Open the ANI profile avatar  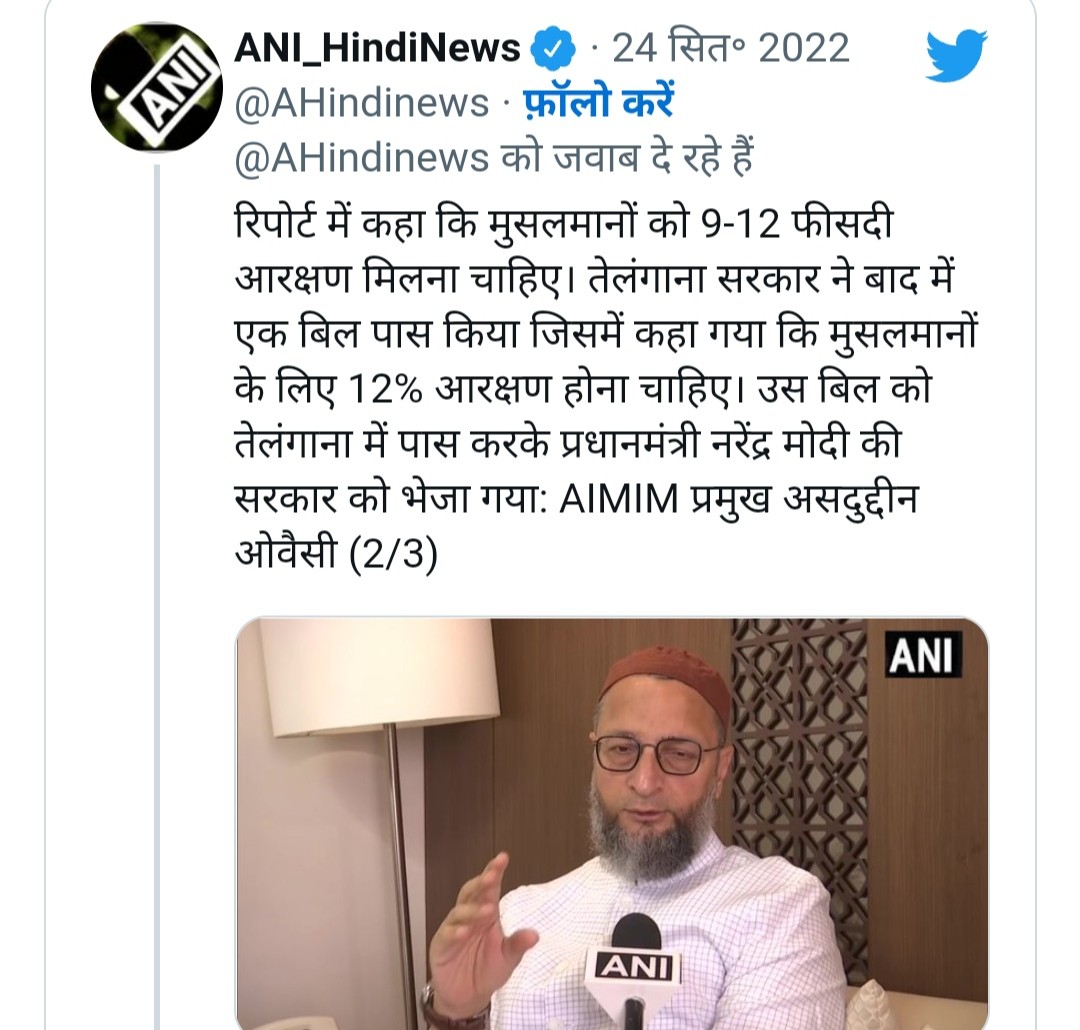pyautogui.click(x=156, y=87)
